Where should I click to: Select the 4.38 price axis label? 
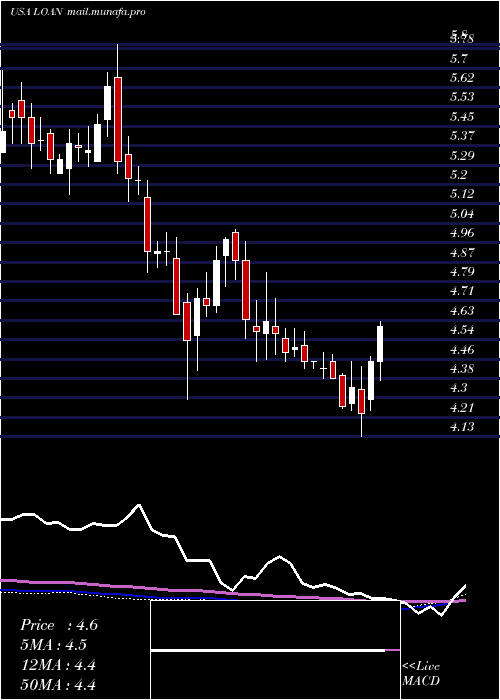[x=462, y=369]
